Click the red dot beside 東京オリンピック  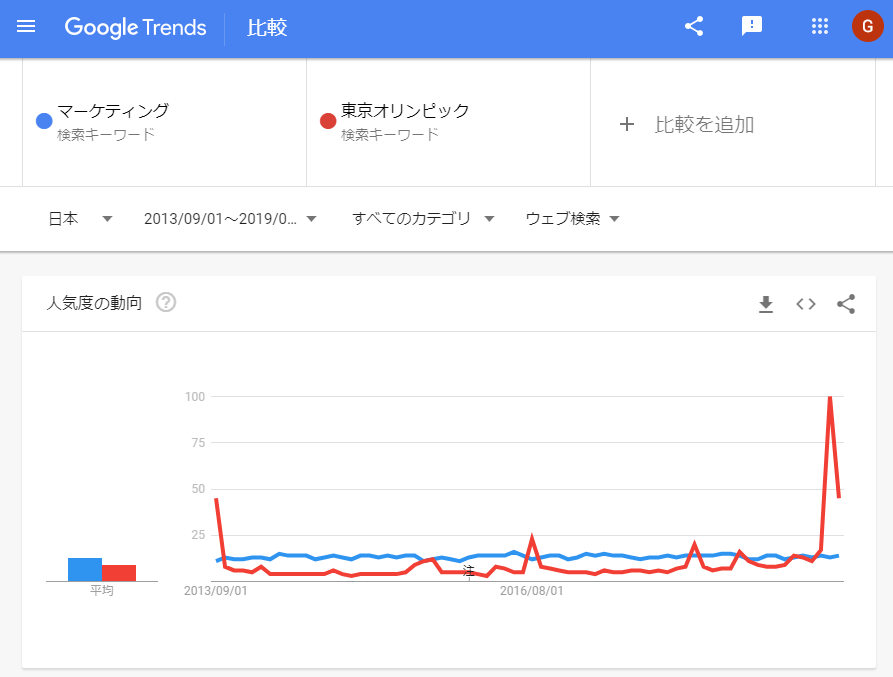coord(327,122)
